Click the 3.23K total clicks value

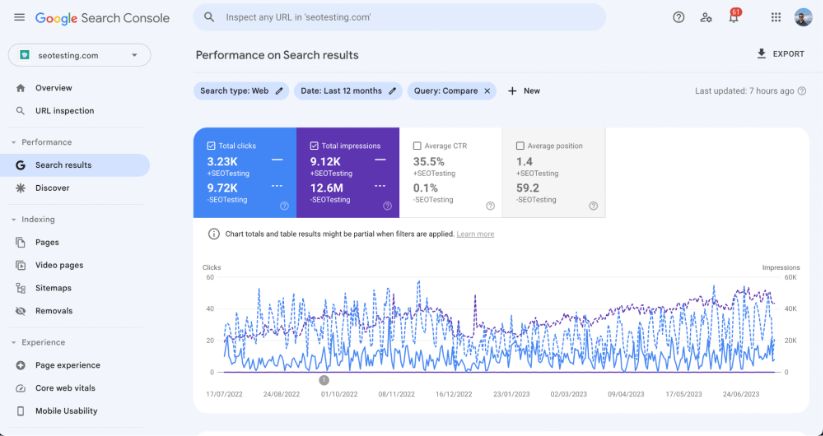(223, 161)
